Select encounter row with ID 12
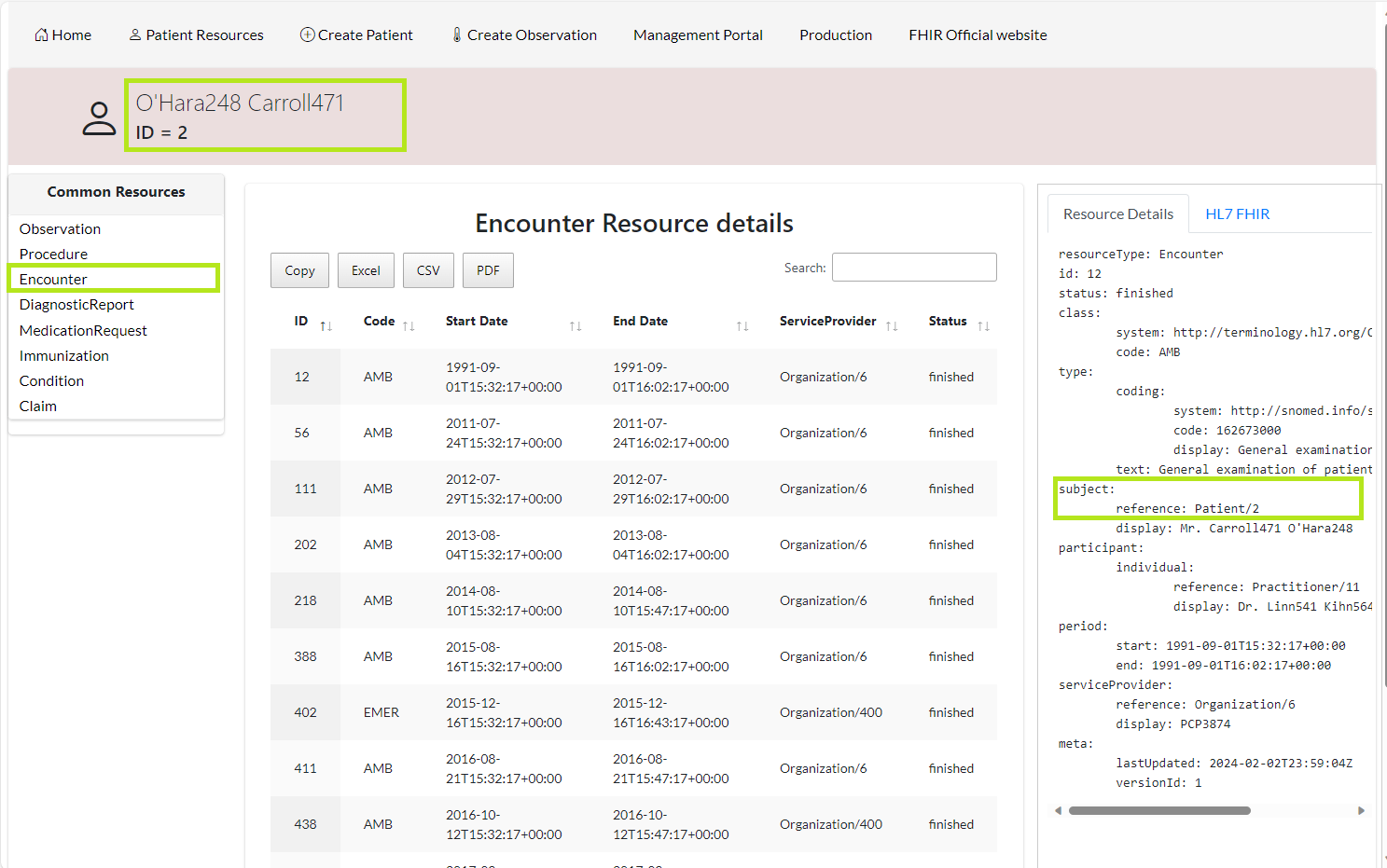Image resolution: width=1387 pixels, height=868 pixels. coord(633,377)
